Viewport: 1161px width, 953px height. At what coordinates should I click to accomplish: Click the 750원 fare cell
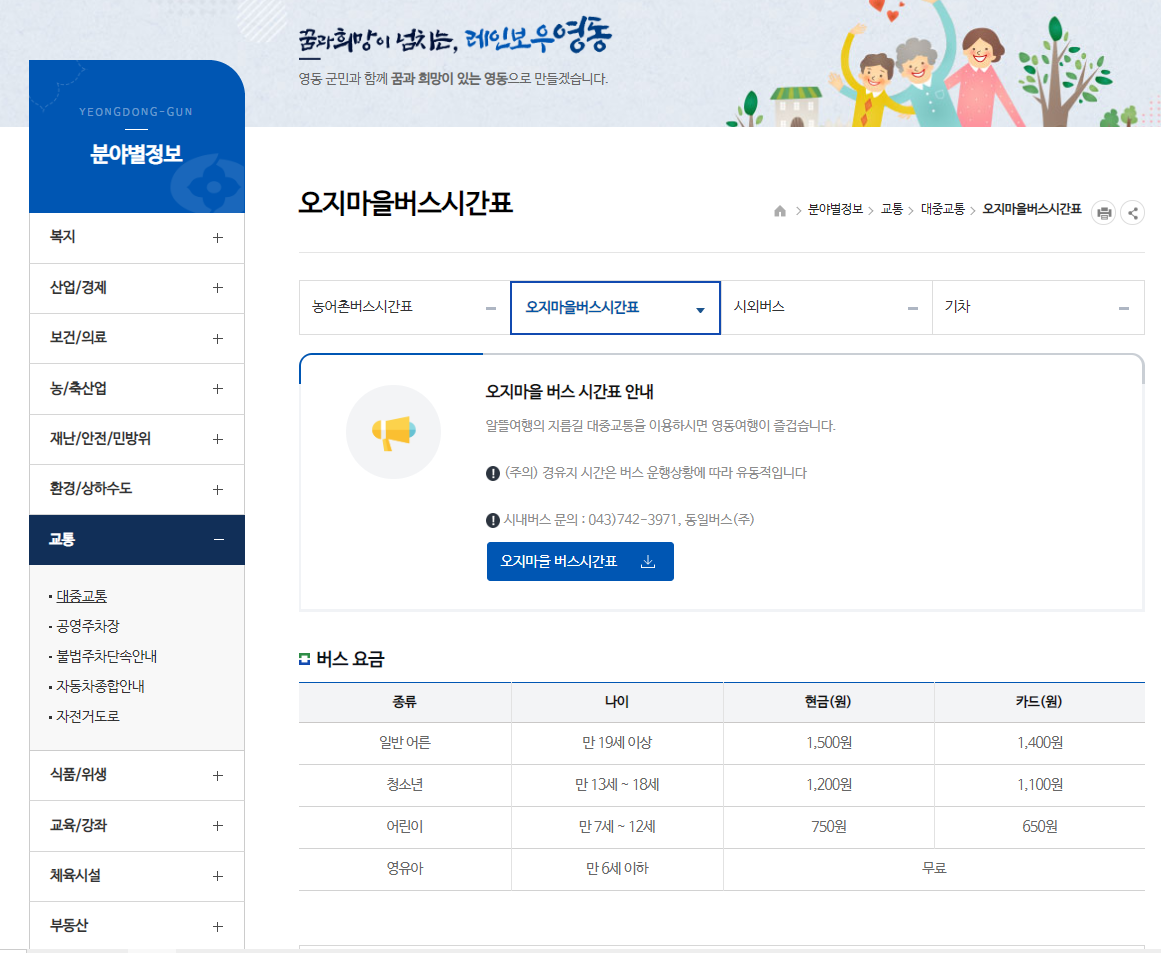(829, 826)
